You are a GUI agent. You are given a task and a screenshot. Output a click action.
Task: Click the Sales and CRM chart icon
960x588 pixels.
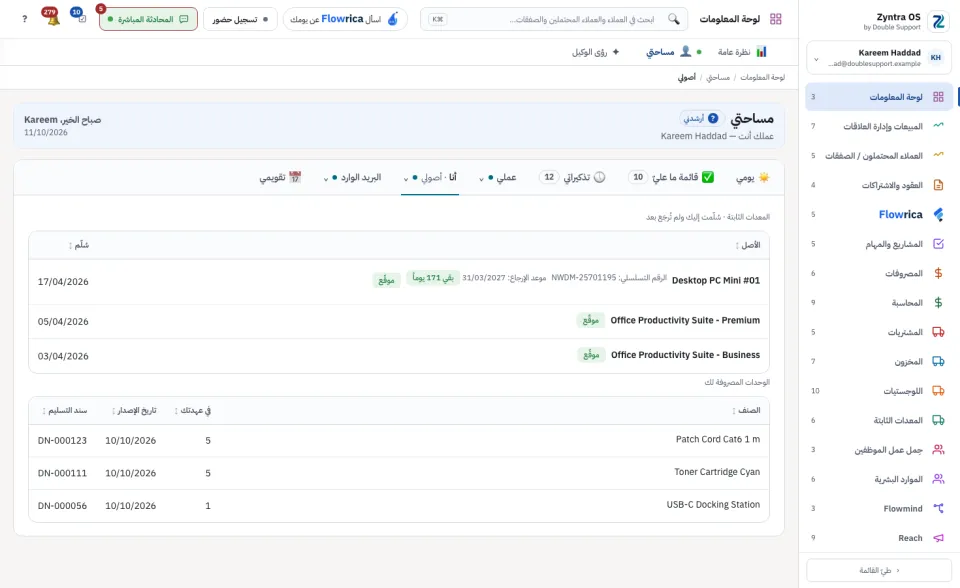[938, 126]
